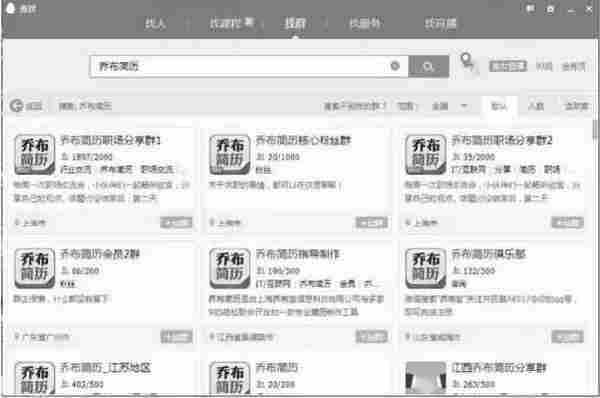This screenshot has width=600, height=398.
Task: Join group 乔布简历核心粉丝群
Action: (x=372, y=222)
